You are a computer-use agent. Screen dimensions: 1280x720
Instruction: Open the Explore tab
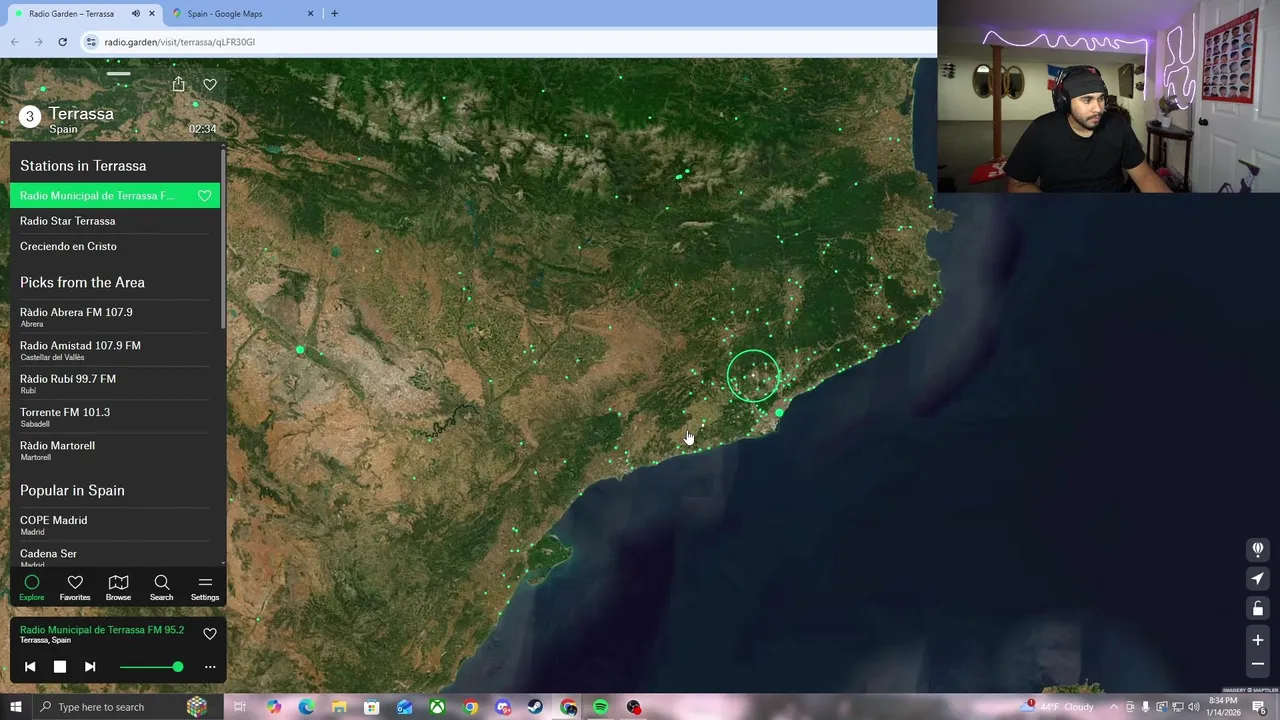coord(32,588)
